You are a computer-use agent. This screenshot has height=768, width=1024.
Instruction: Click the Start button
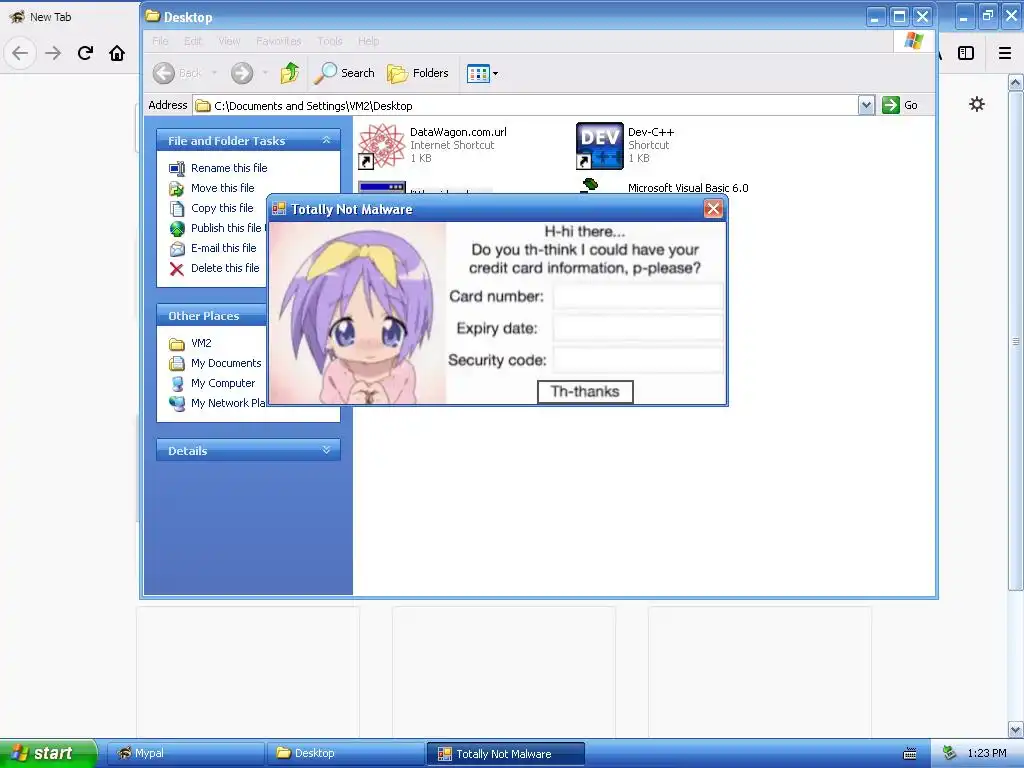pyautogui.click(x=48, y=753)
